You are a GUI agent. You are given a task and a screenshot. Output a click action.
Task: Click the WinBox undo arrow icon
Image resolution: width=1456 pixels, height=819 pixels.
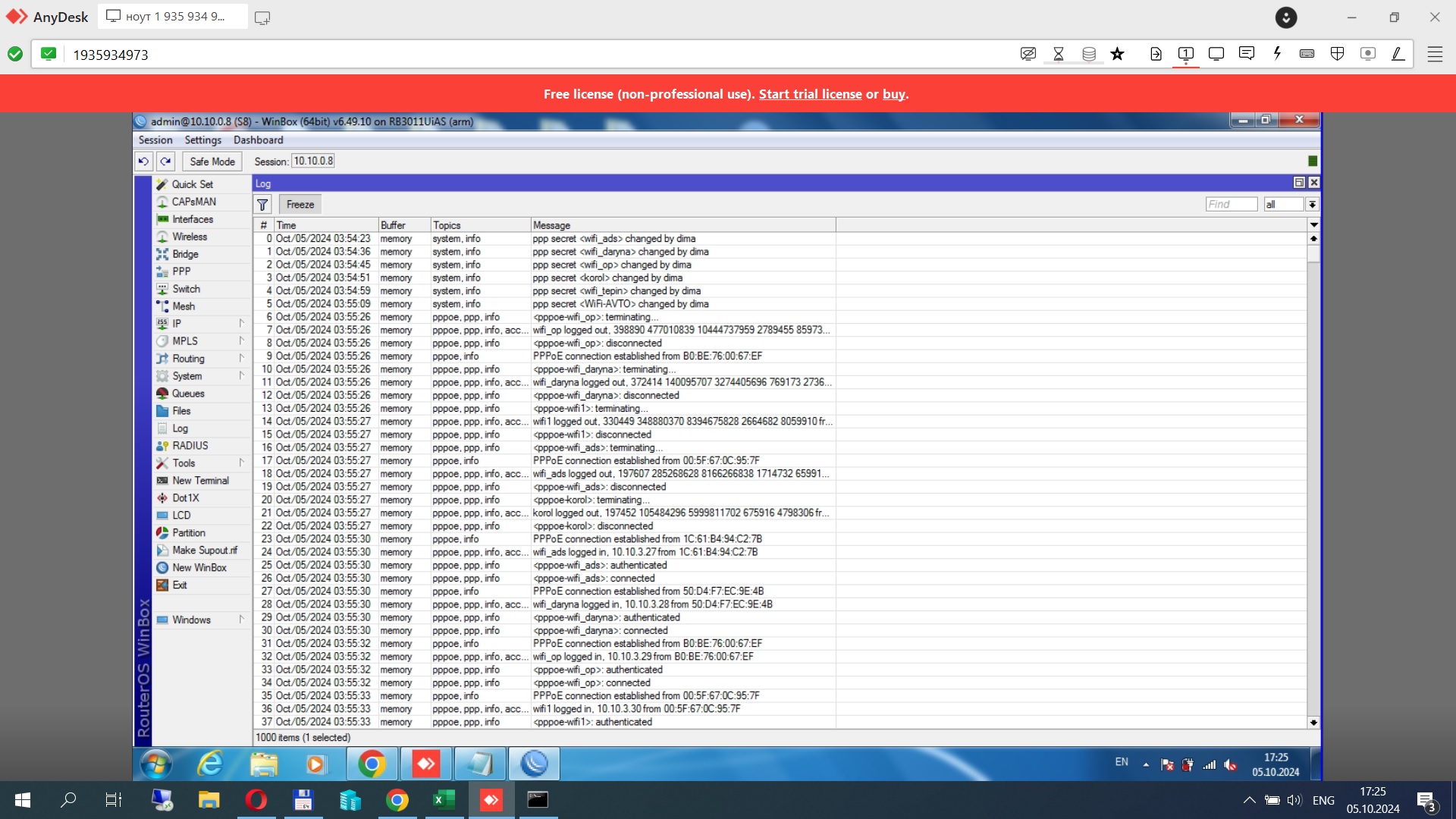click(x=143, y=162)
